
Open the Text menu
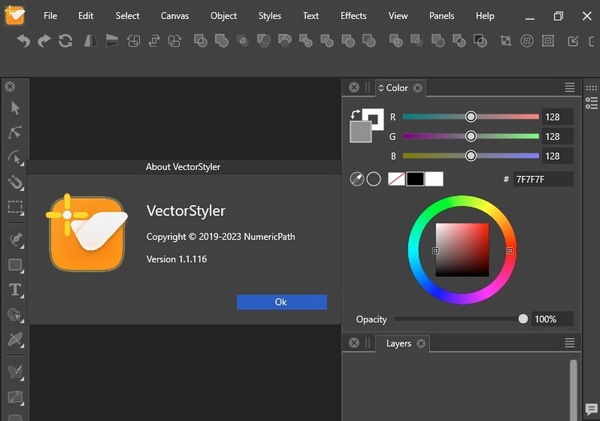pyautogui.click(x=311, y=16)
